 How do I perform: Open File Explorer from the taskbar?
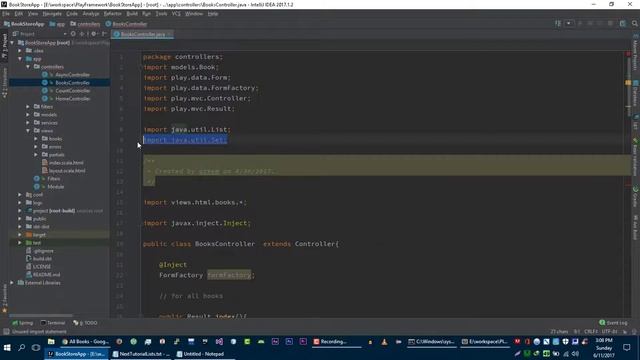click(x=51, y=342)
